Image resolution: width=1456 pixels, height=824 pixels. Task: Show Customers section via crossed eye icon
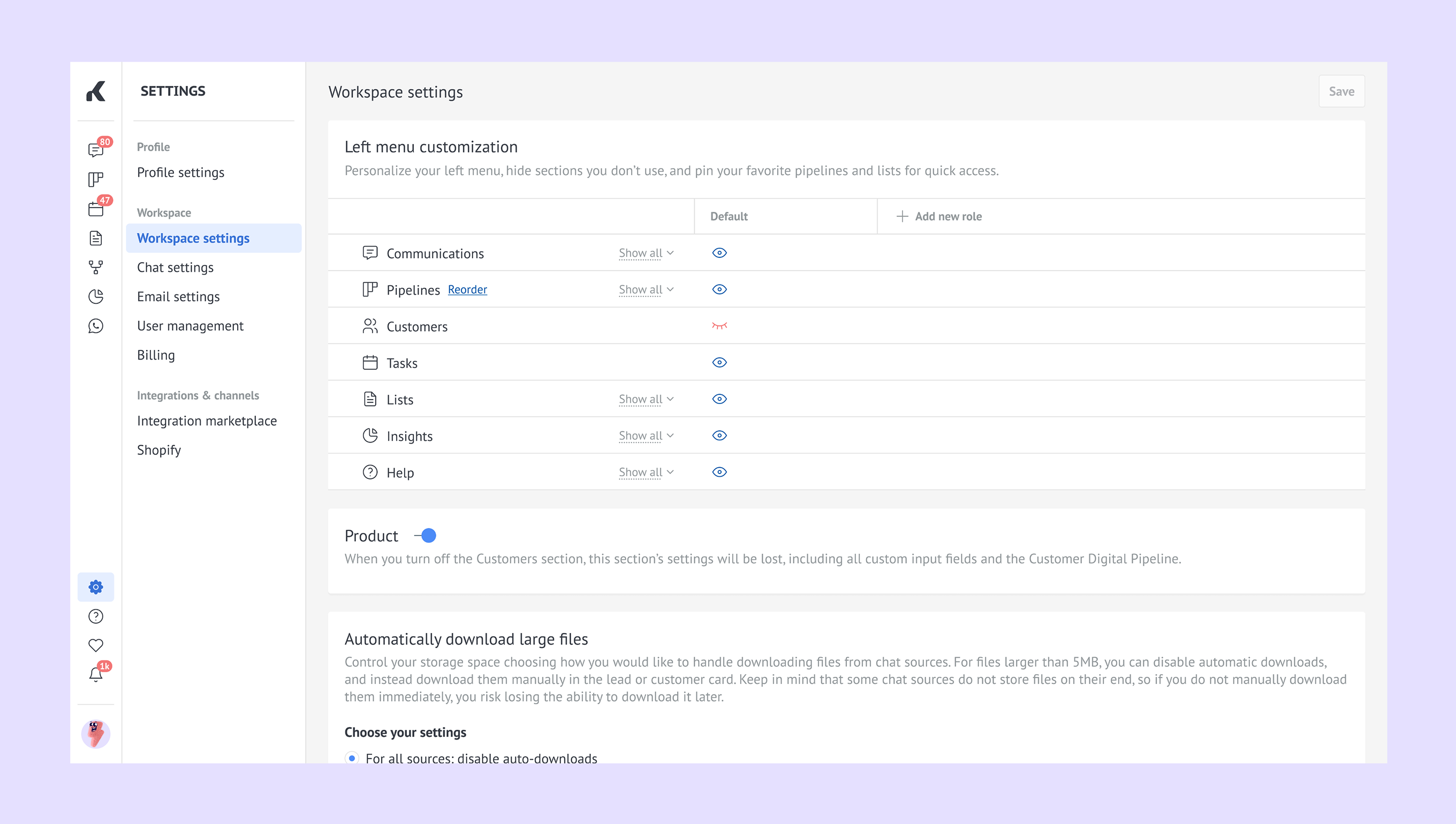(x=719, y=326)
